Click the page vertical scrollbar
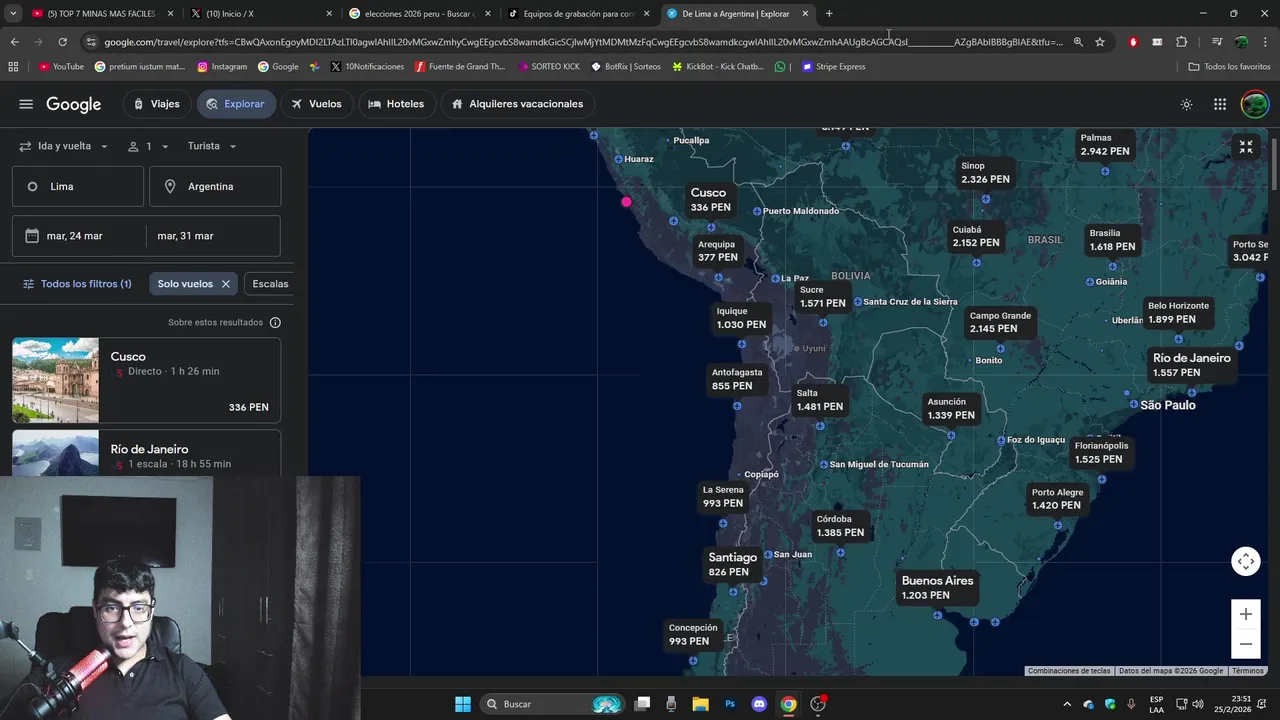 tap(1274, 164)
